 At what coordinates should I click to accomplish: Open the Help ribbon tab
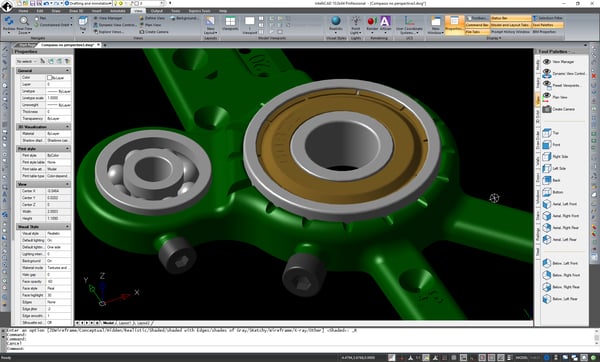223,11
